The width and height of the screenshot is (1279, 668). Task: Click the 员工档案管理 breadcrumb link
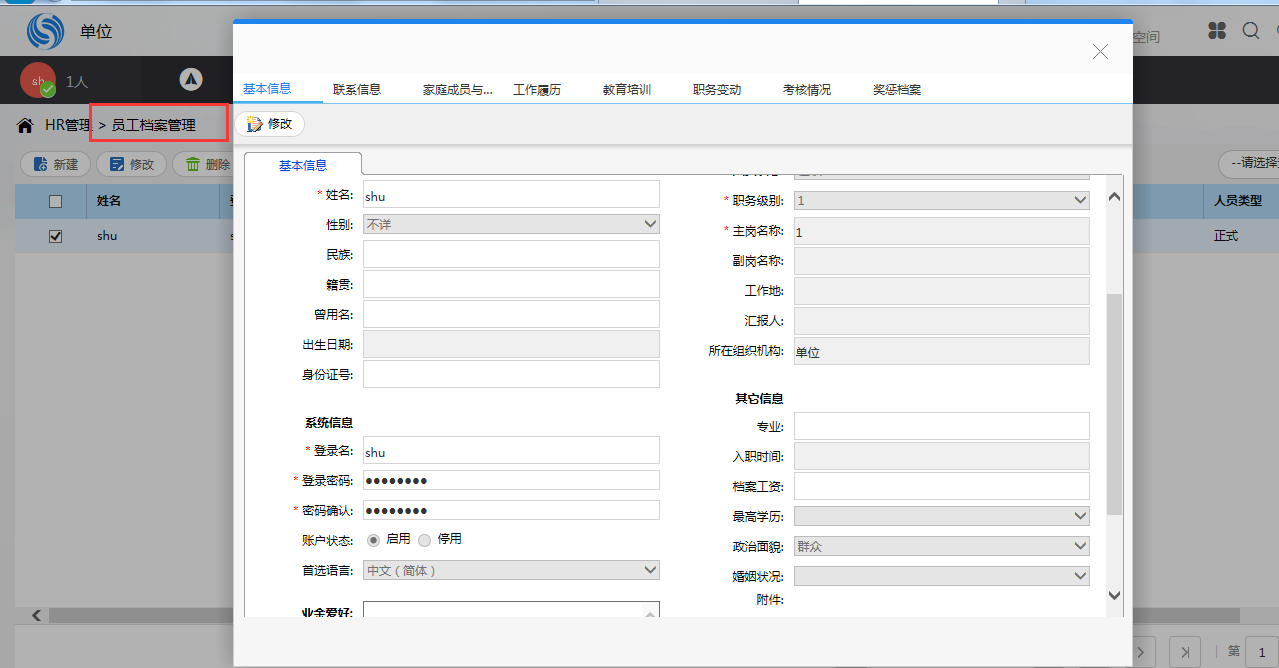pos(153,126)
